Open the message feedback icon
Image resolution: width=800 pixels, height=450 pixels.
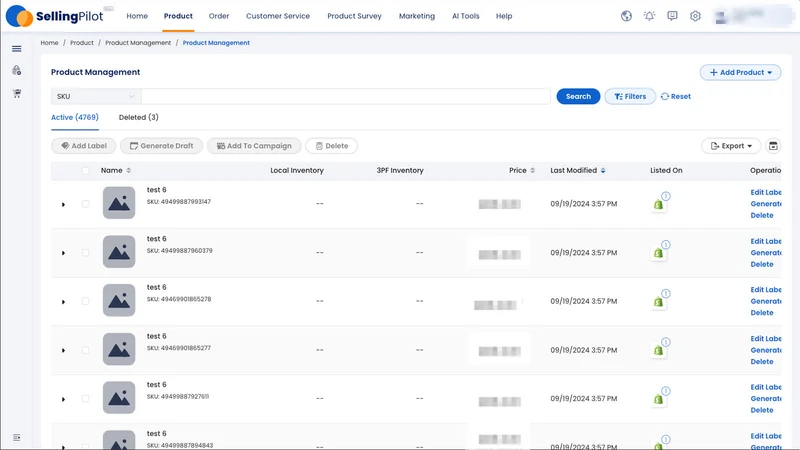click(x=672, y=16)
